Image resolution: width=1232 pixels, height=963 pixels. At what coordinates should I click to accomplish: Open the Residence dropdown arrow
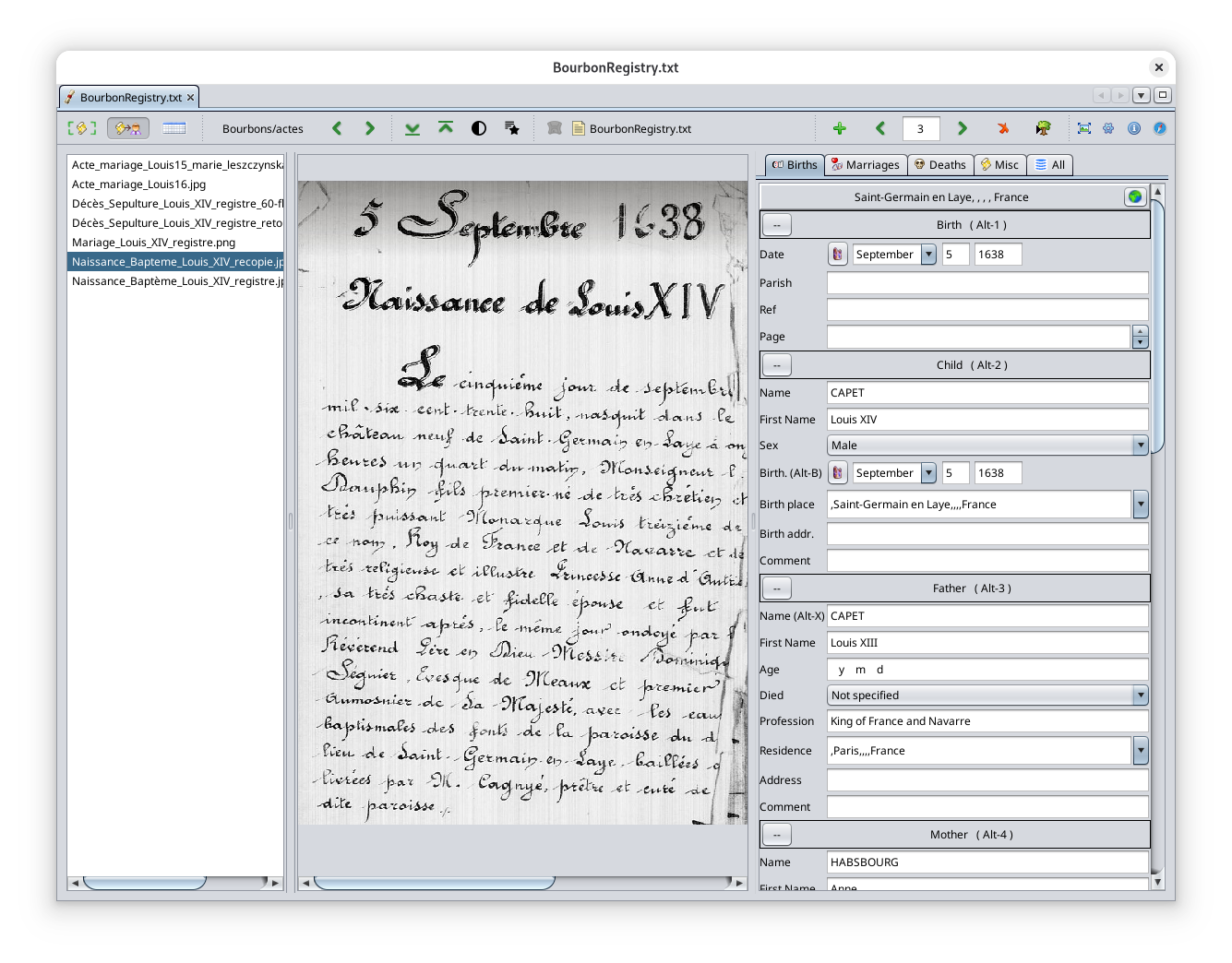tap(1141, 751)
